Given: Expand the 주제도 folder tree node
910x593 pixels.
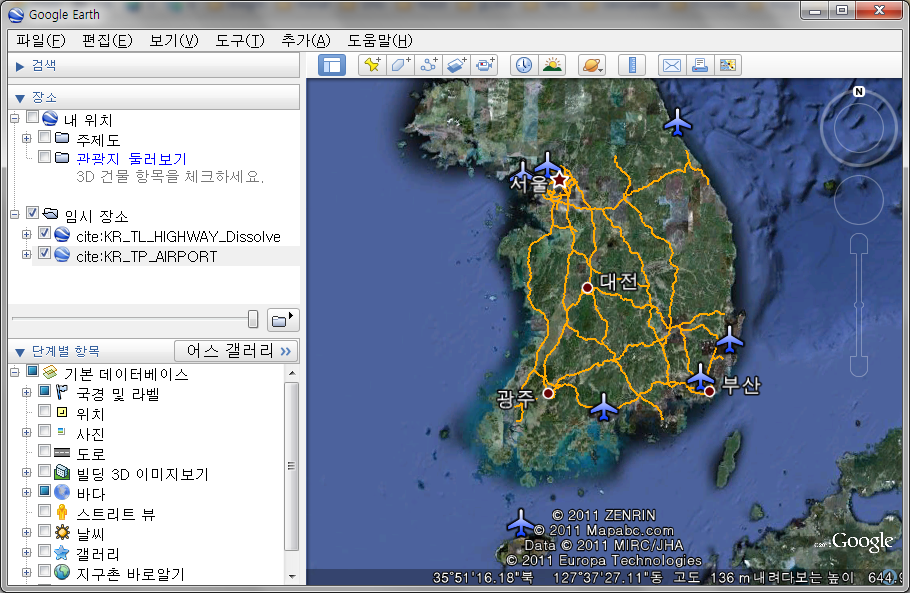Looking at the screenshot, I should pos(24,138).
